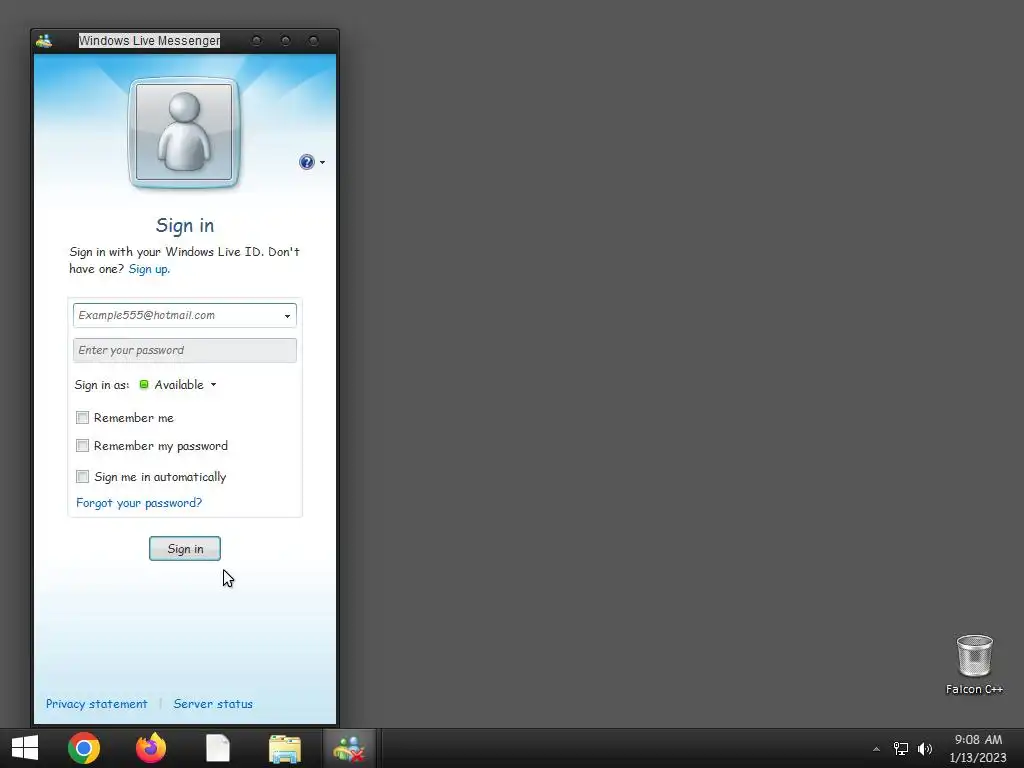Click Messenger icon in window title bar
This screenshot has width=1024, height=768.
pyautogui.click(x=44, y=41)
